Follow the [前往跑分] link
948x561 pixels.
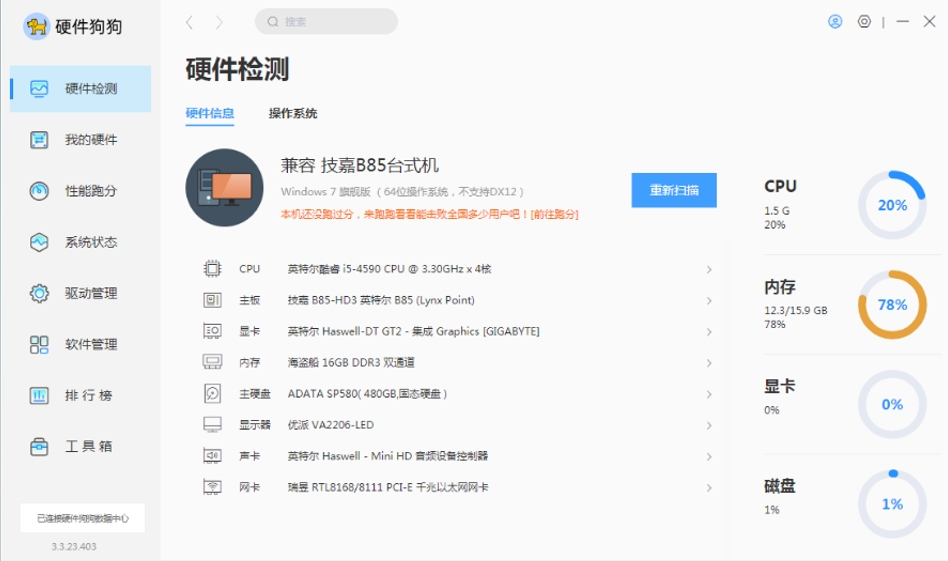(554, 215)
